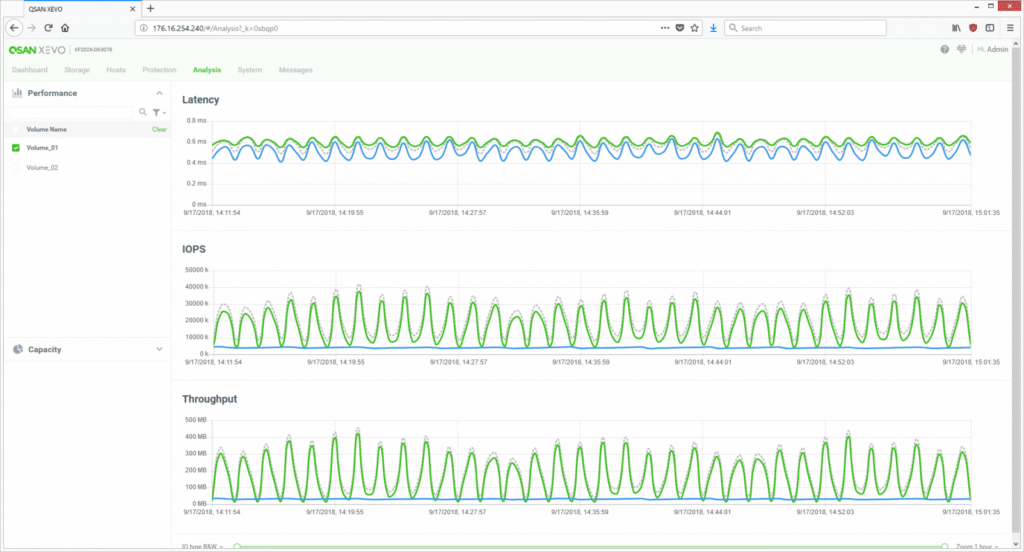Collapse the Performance panel chevron
1024x552 pixels.
pos(159,93)
